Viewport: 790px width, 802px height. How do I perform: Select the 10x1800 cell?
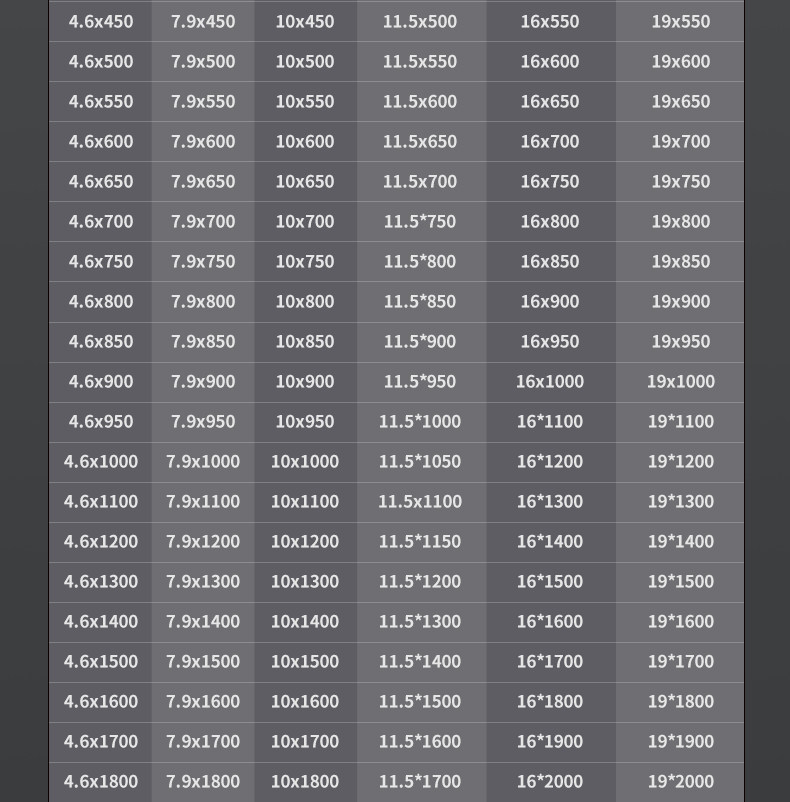click(x=305, y=782)
